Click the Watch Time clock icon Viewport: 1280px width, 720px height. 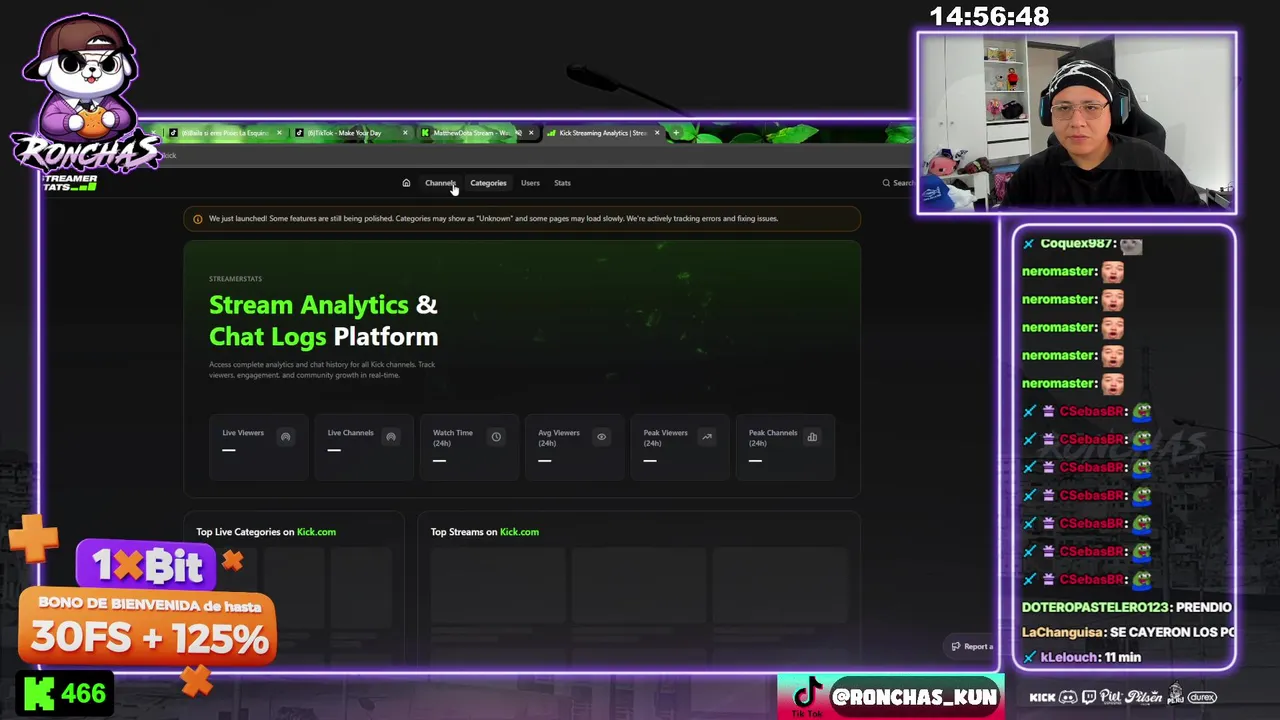pyautogui.click(x=496, y=437)
